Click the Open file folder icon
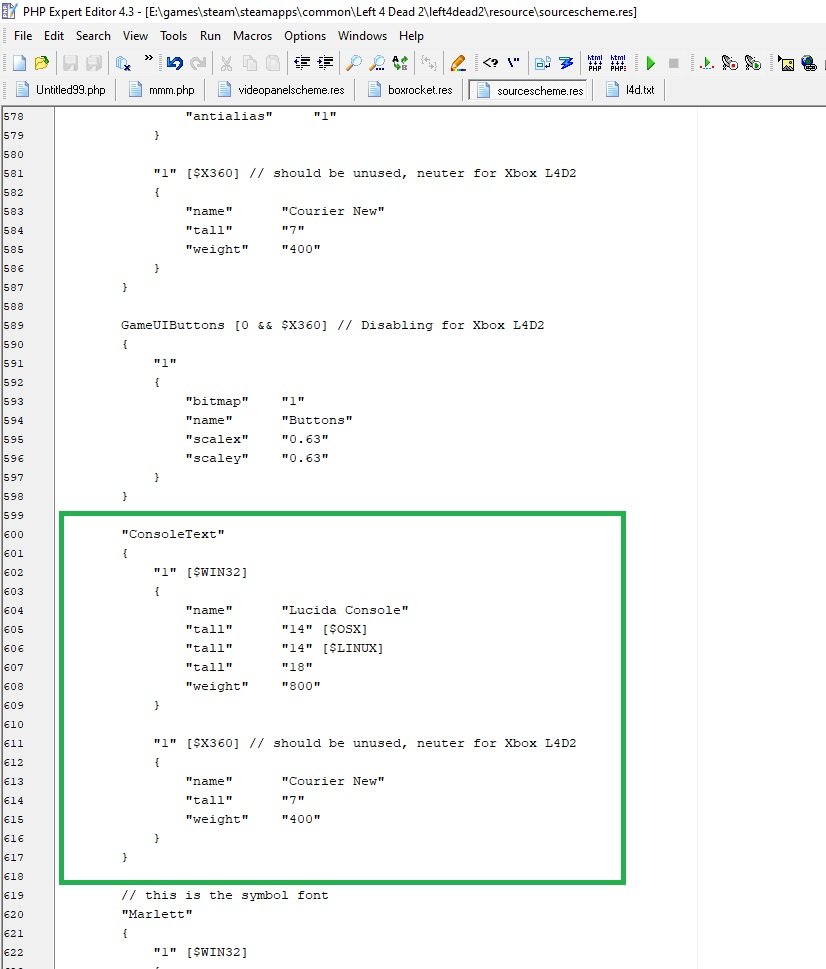 pos(41,63)
